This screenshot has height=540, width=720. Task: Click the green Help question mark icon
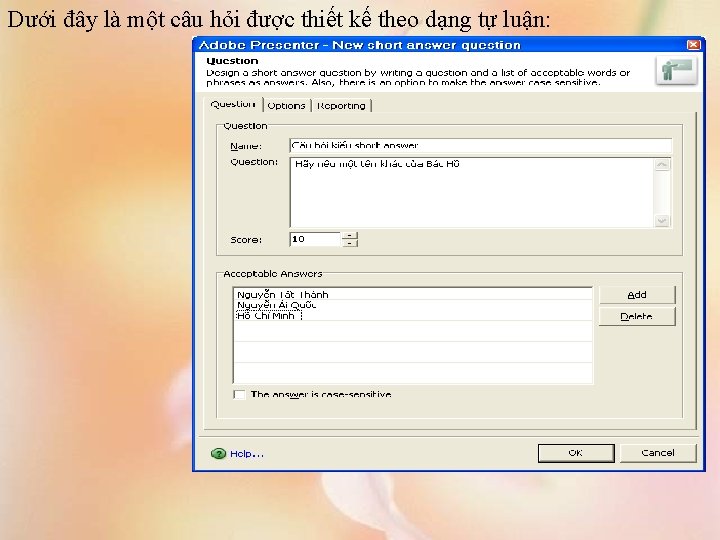(x=218, y=454)
